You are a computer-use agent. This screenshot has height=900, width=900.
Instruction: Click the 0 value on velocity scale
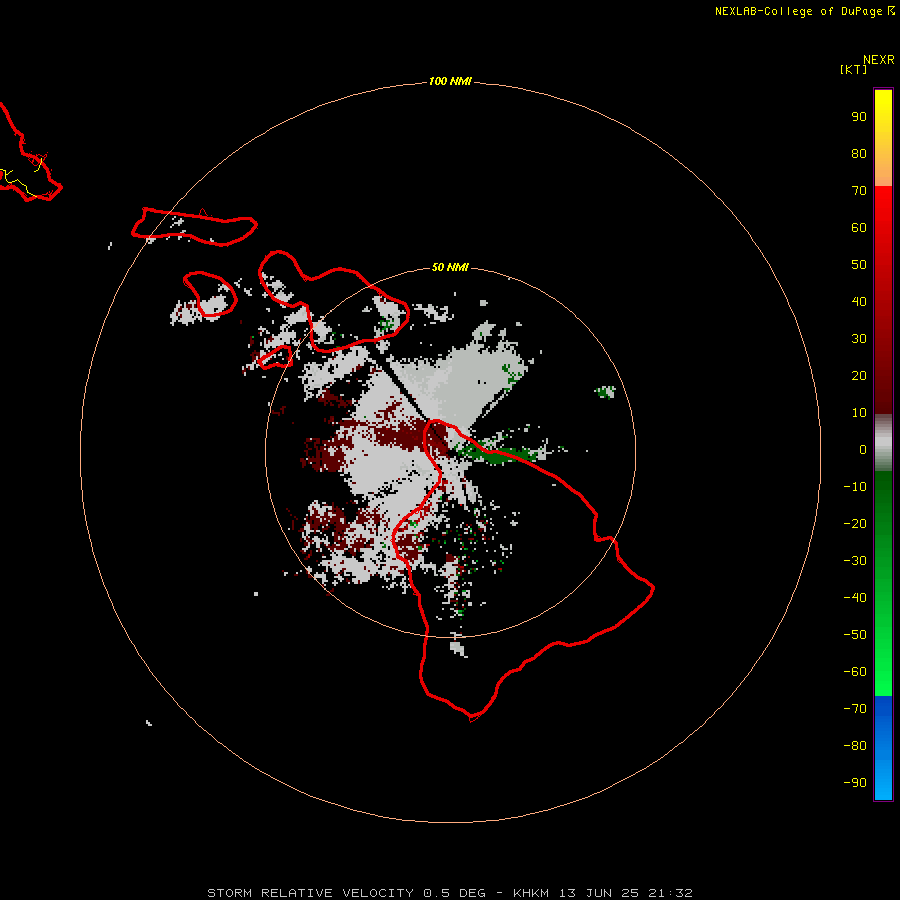coord(863,450)
